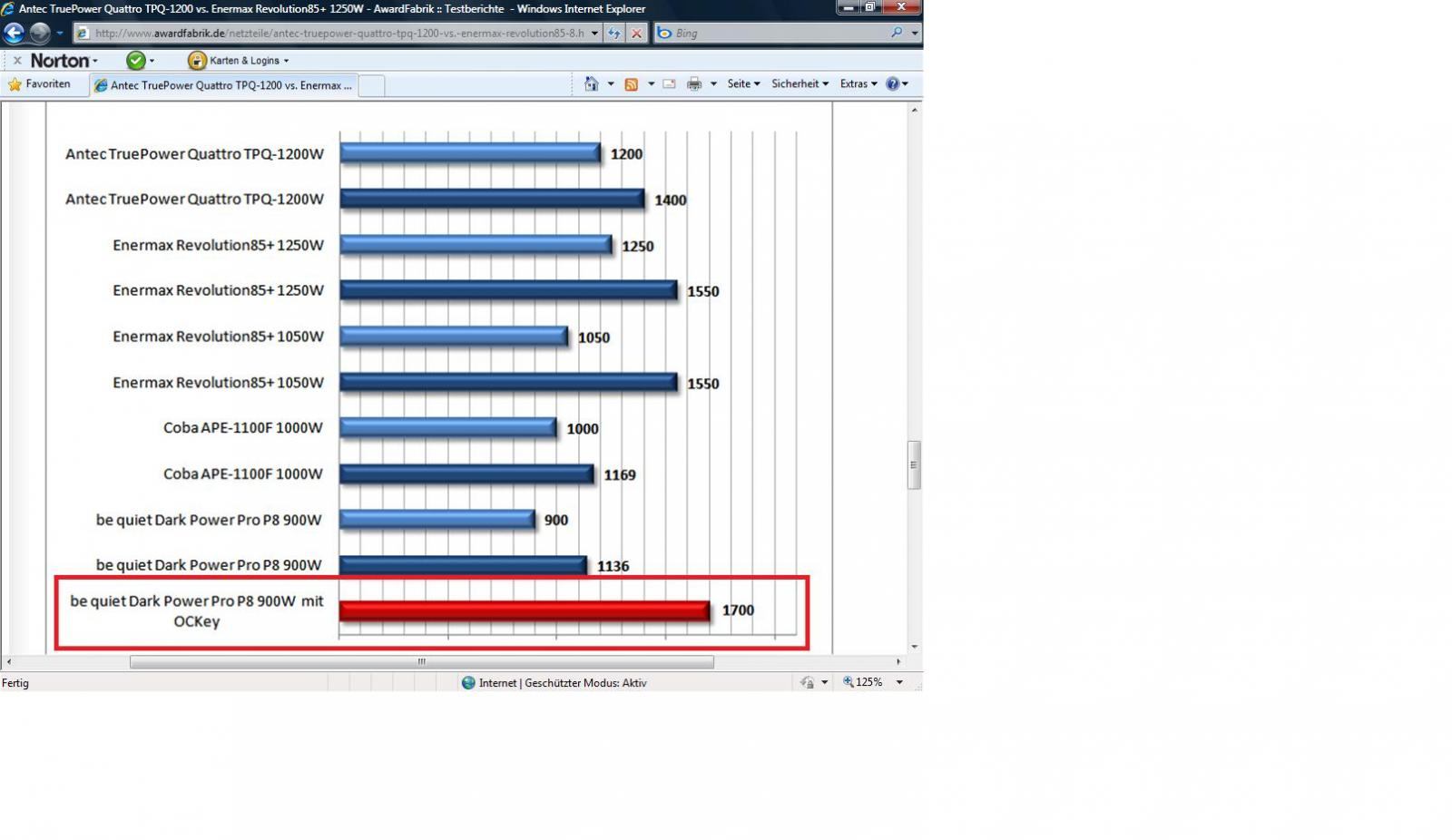Screen dimensions: 1452x840
Task: Expand the Home button dropdown arrow
Action: pyautogui.click(x=610, y=84)
